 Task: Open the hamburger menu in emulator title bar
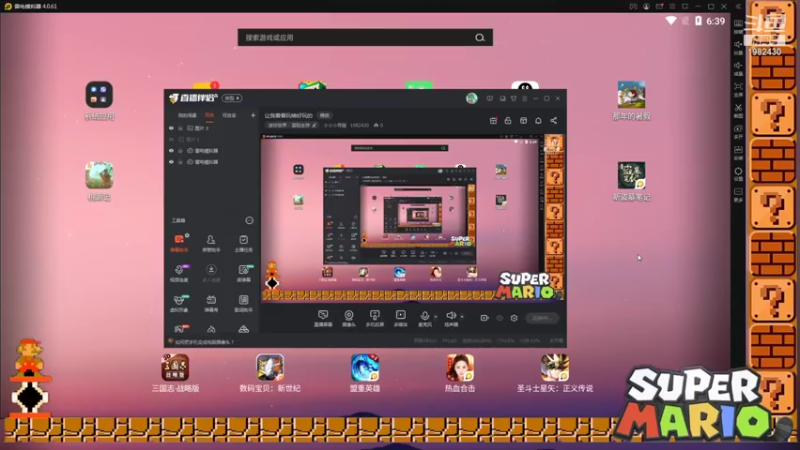click(x=672, y=7)
